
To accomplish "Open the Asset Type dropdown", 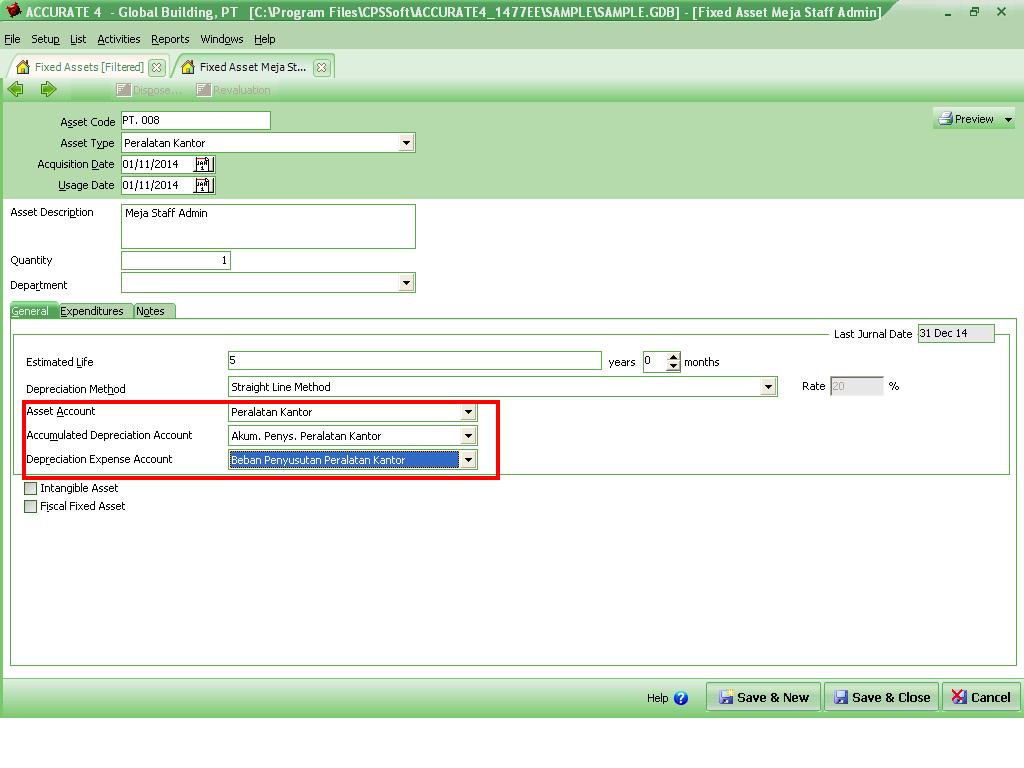I will pyautogui.click(x=406, y=142).
